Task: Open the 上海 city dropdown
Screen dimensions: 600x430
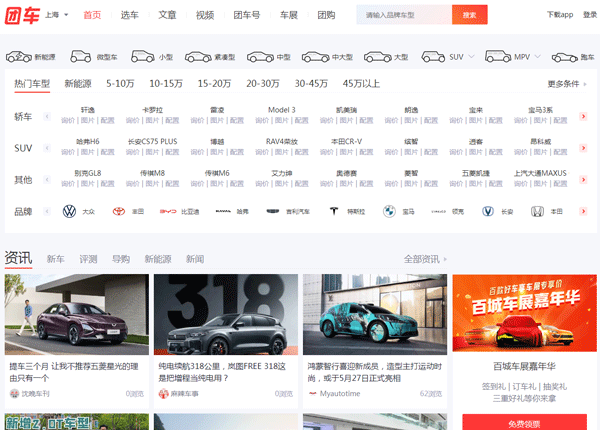Action: pos(57,15)
